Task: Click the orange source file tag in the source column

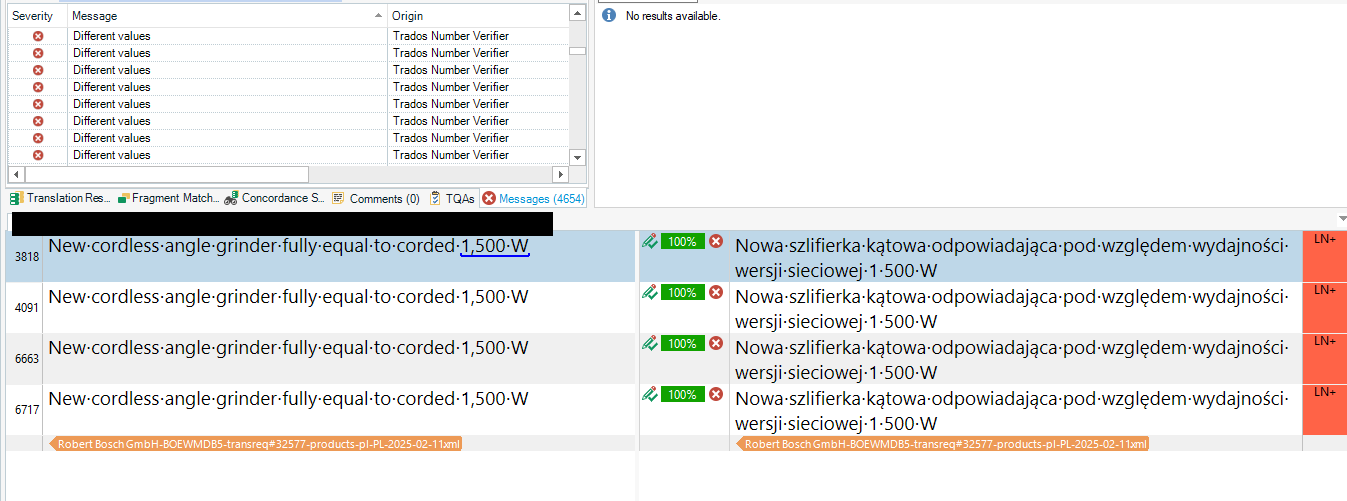Action: point(256,444)
